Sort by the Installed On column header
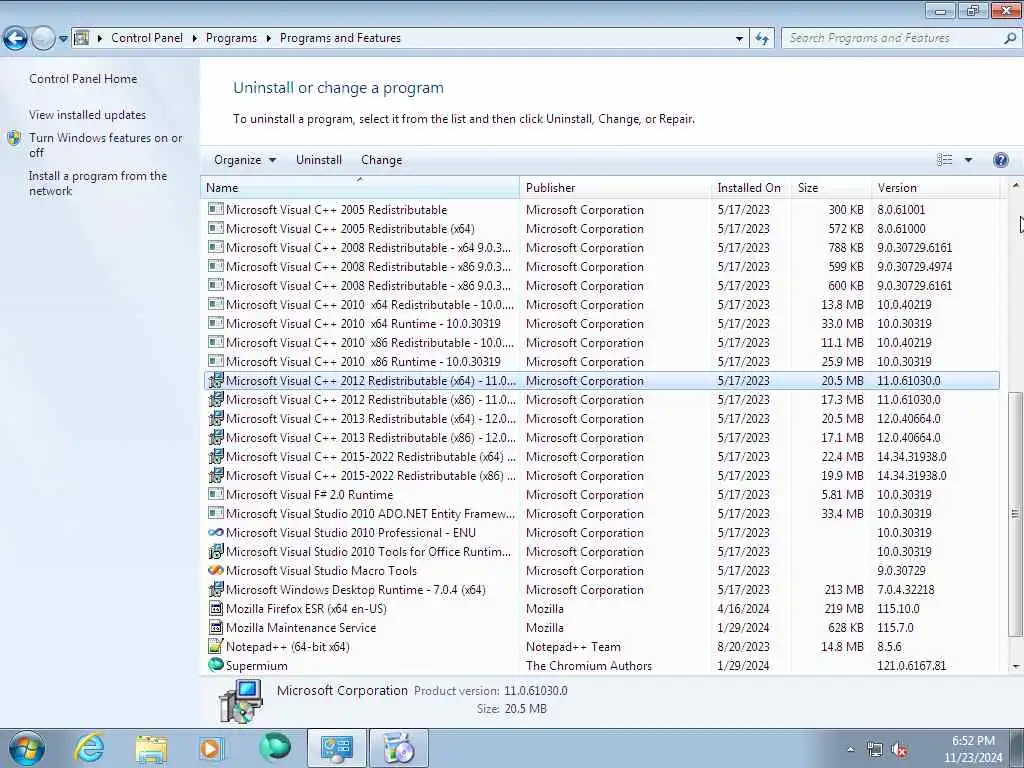The height and width of the screenshot is (768, 1024). (x=751, y=187)
